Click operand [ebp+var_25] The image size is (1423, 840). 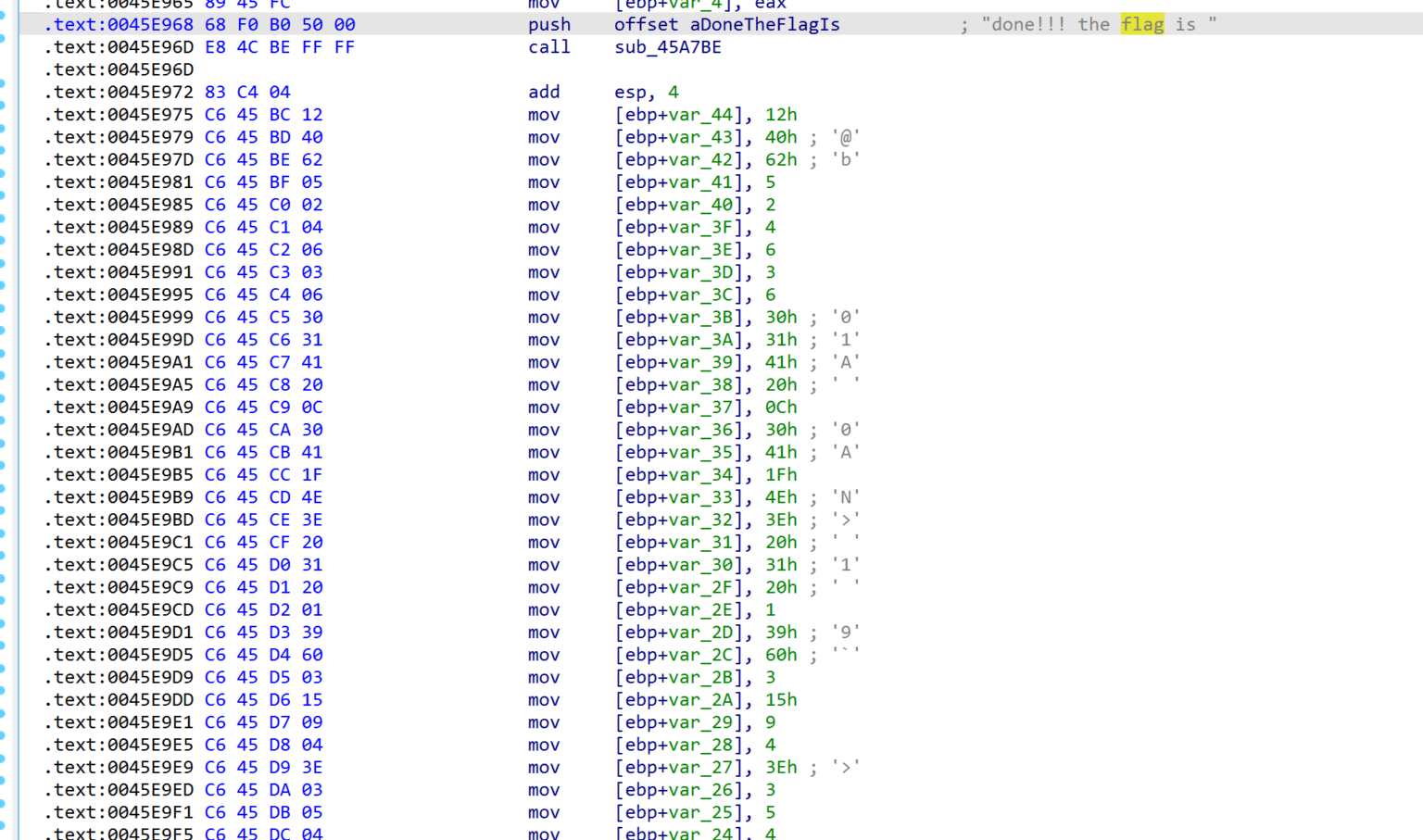coord(679,812)
